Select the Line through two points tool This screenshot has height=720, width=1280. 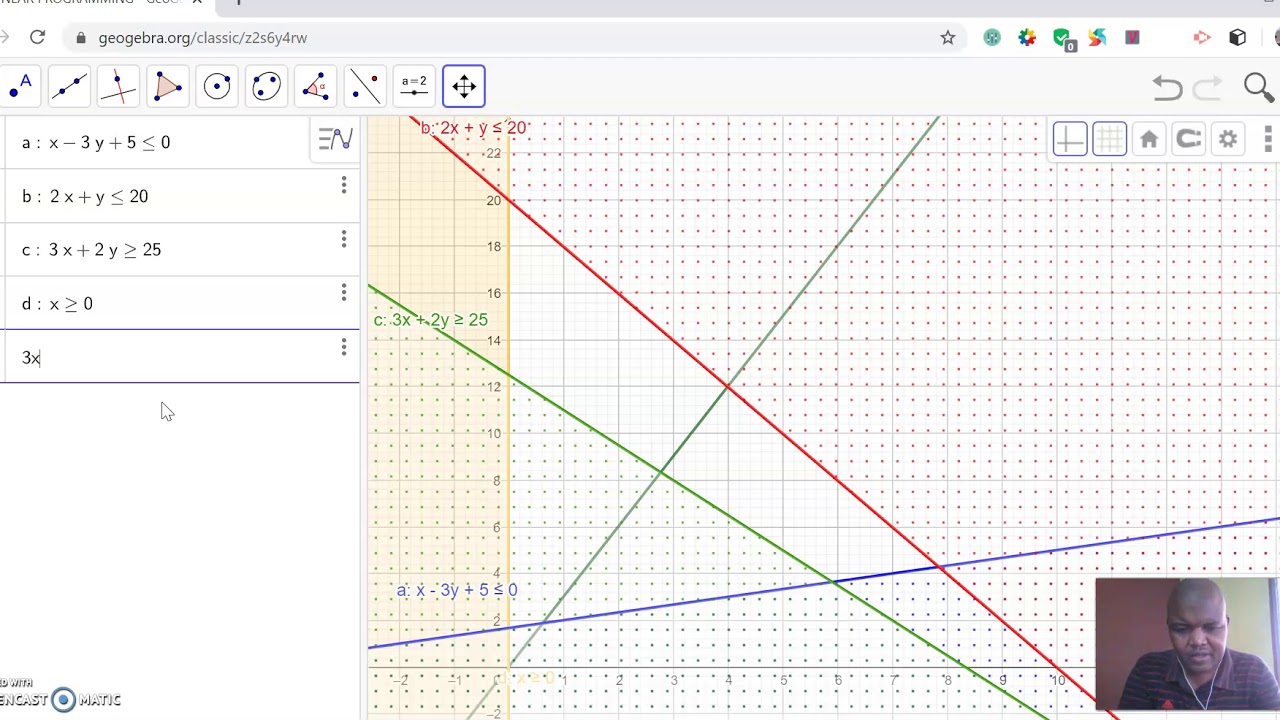click(69, 87)
